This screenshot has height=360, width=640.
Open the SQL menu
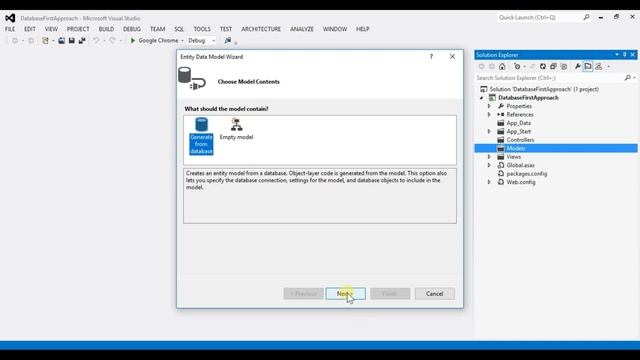pyautogui.click(x=179, y=29)
